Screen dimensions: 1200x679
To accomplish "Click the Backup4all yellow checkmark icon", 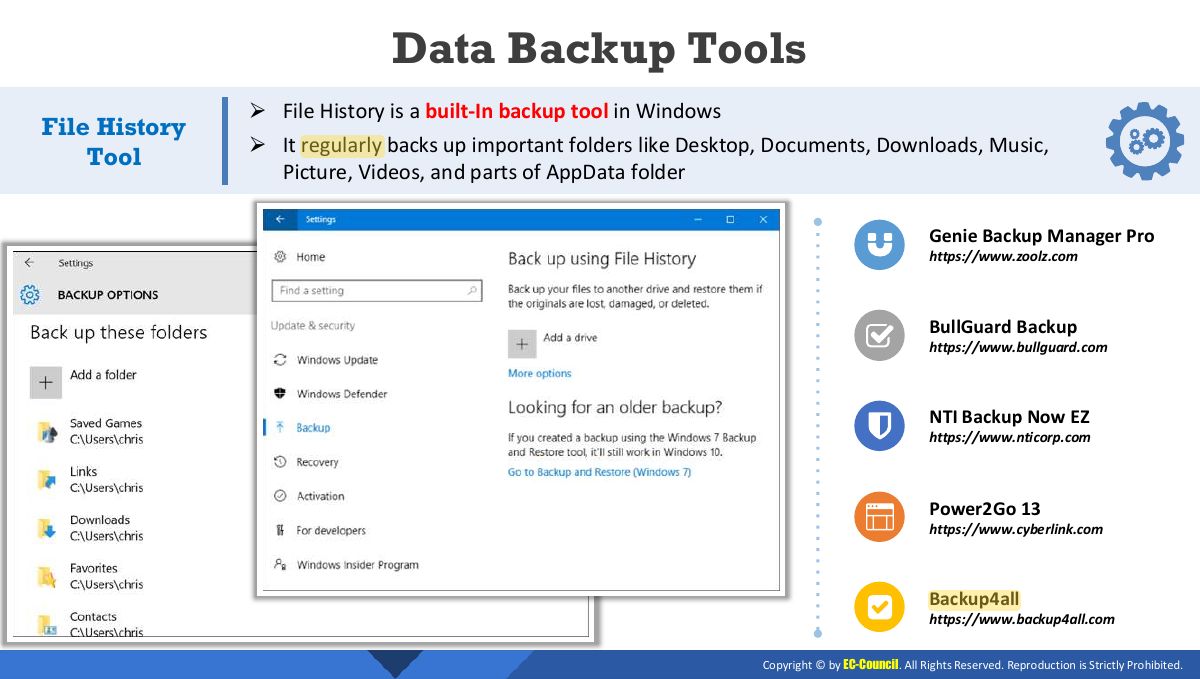I will 879,608.
